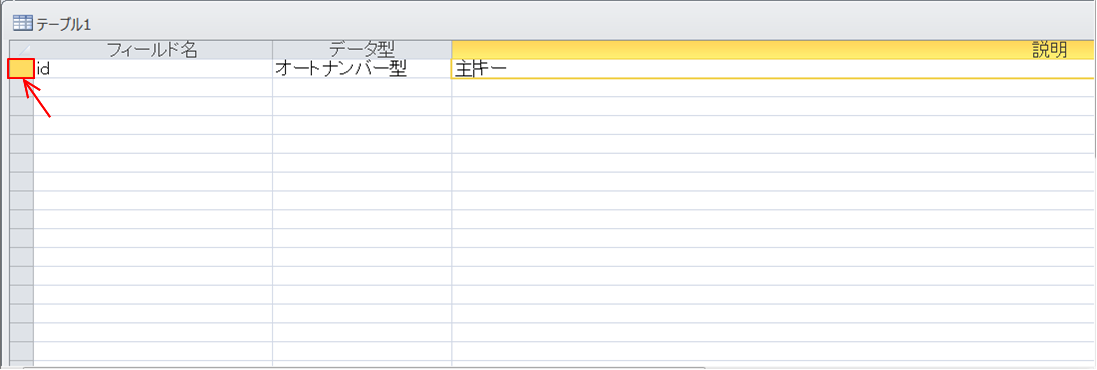The height and width of the screenshot is (370, 1097).
Task: Open empty data type cell below オートナンバー型
Action: coord(362,87)
